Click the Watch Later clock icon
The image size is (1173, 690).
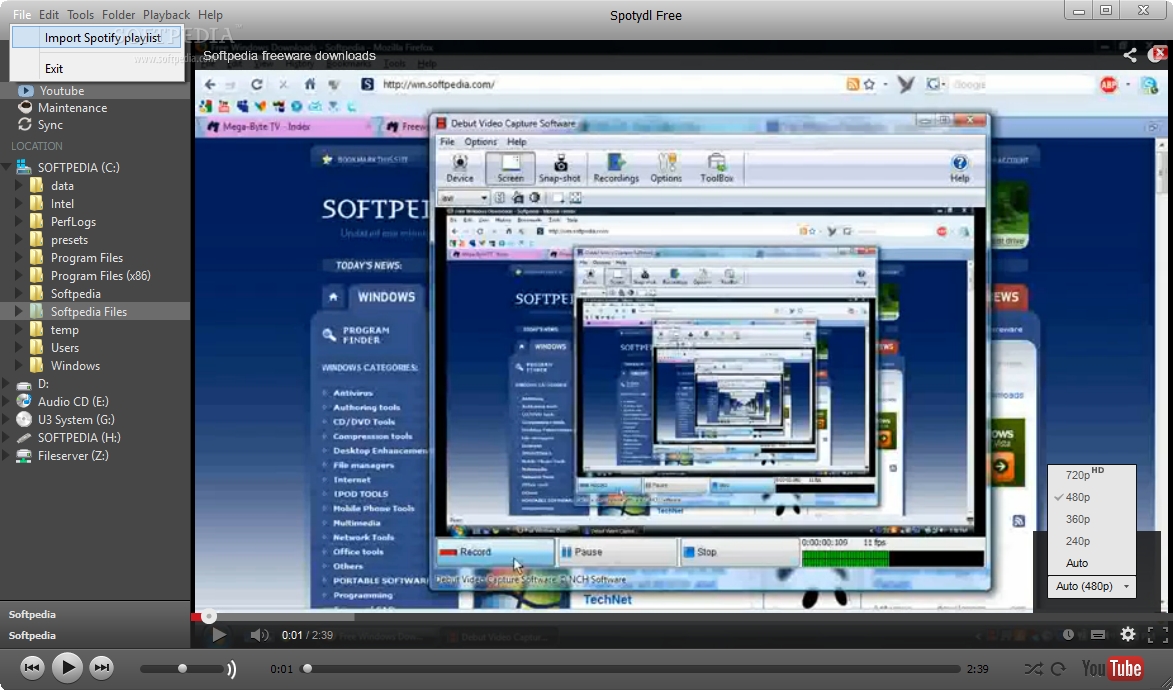[1068, 635]
